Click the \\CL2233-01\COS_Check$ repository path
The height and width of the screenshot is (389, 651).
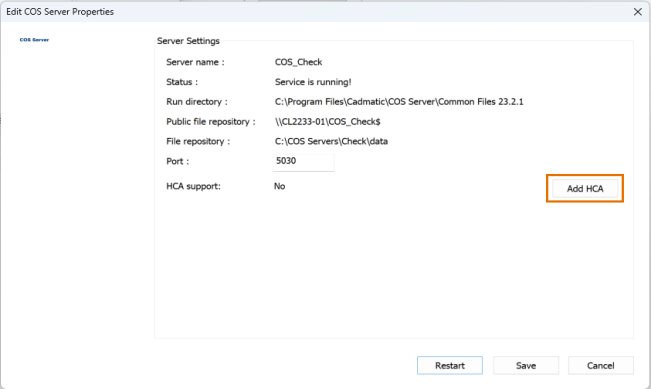click(x=327, y=122)
